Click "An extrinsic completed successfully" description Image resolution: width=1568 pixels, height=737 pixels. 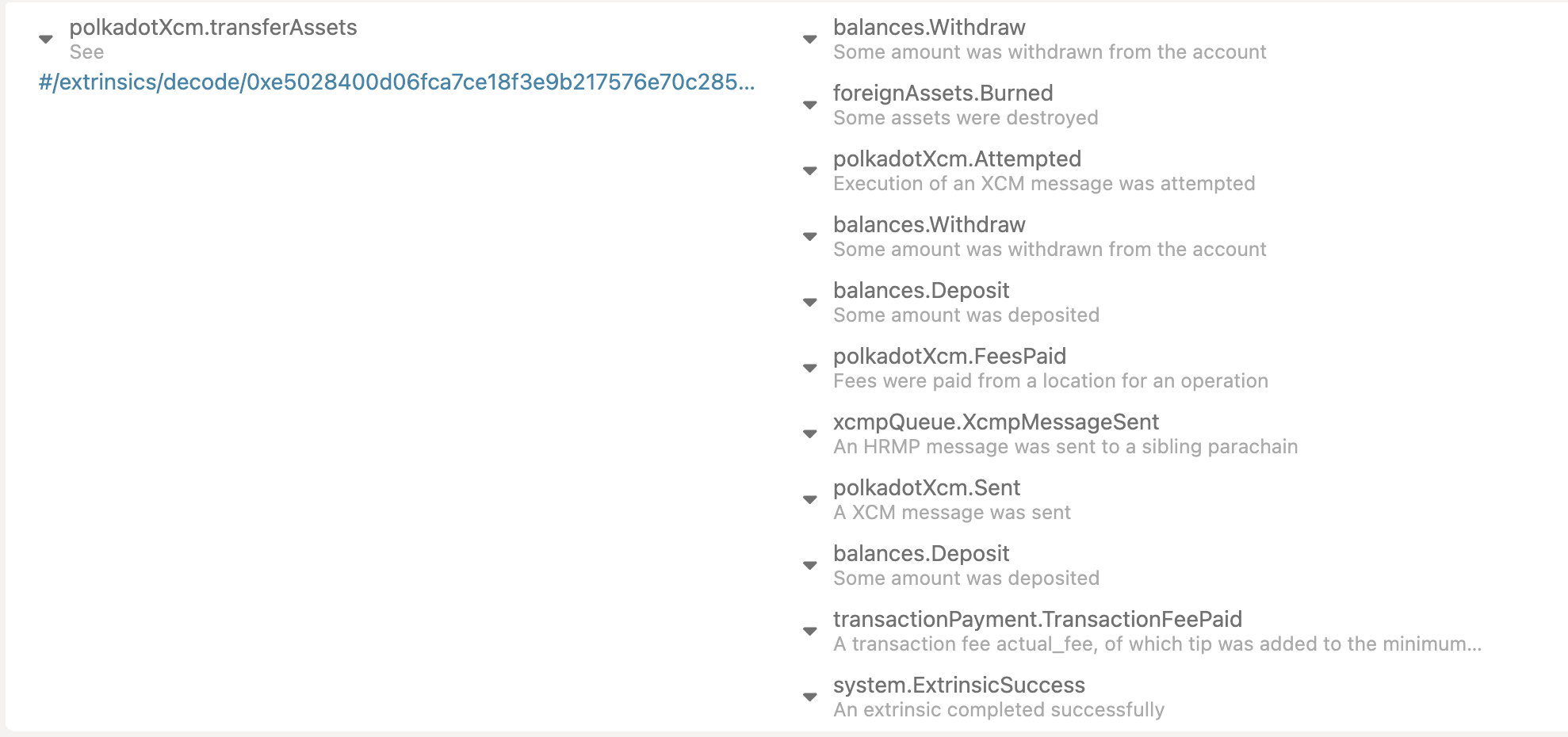click(998, 710)
